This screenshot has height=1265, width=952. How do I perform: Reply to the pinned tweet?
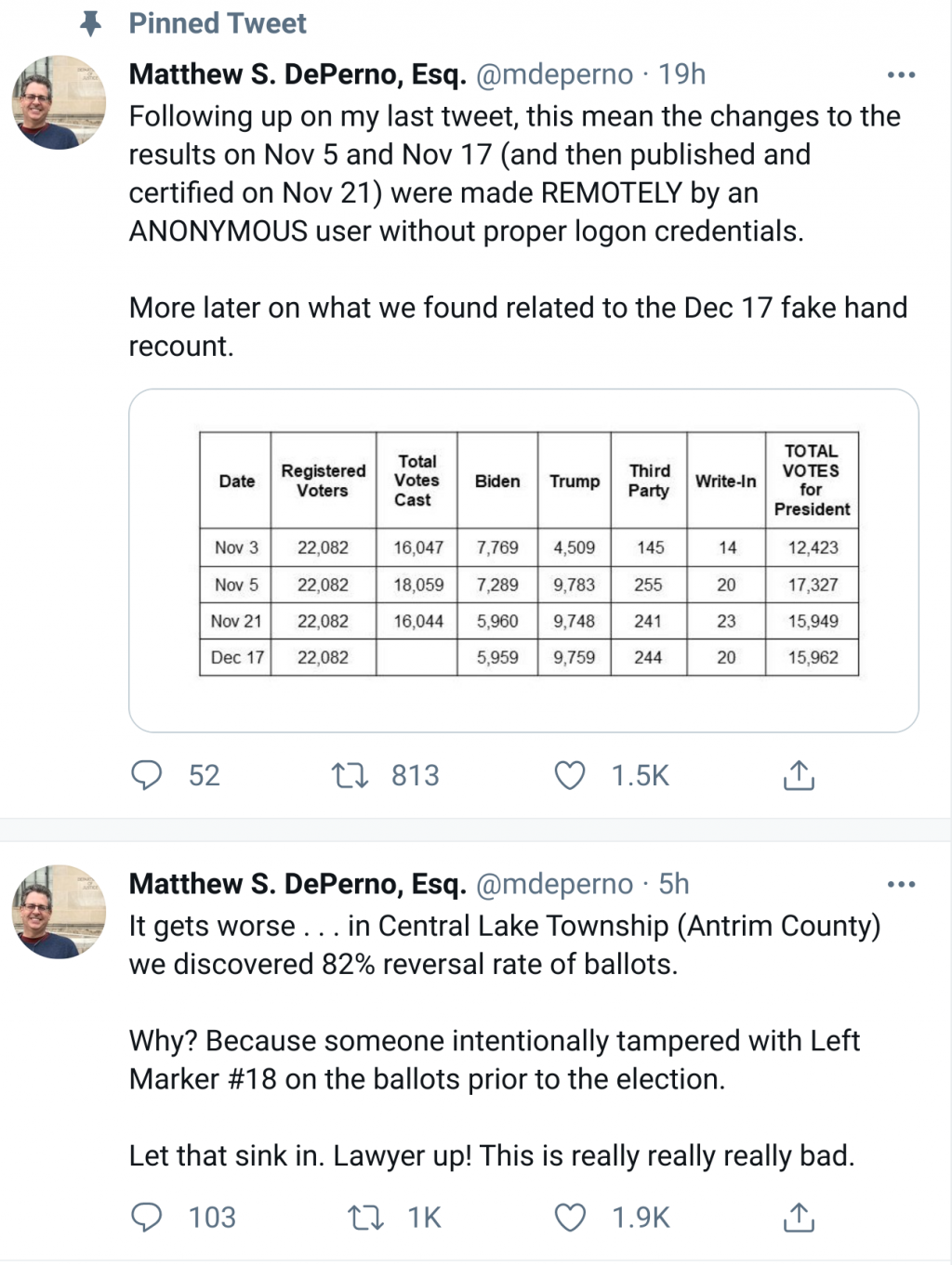tap(147, 775)
